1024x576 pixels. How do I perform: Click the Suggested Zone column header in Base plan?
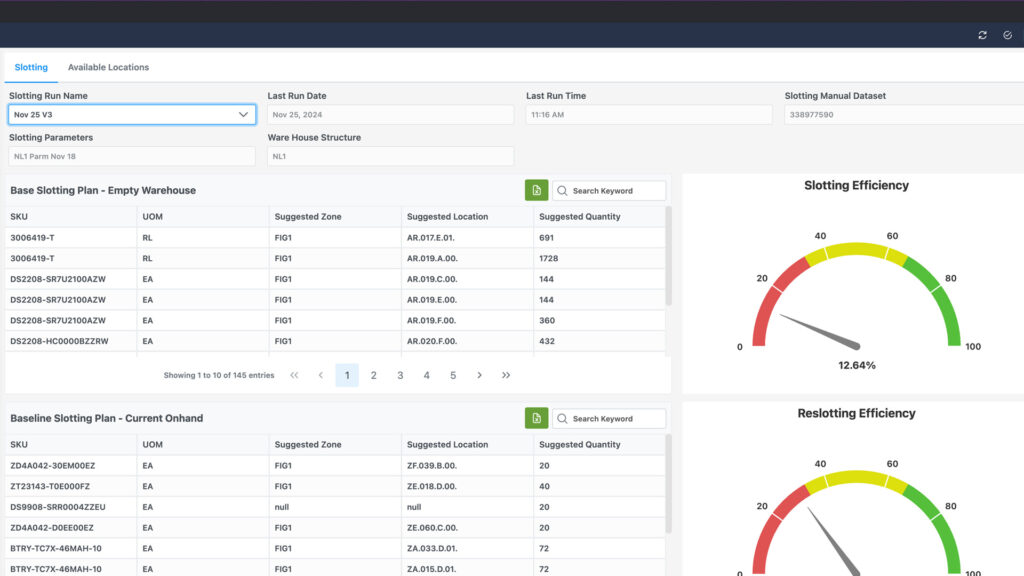pos(308,216)
